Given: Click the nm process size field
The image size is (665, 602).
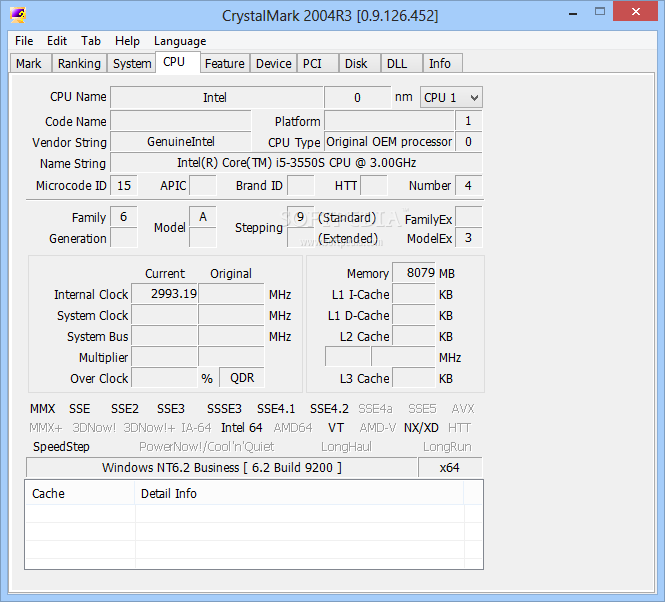Looking at the screenshot, I should coord(358,98).
